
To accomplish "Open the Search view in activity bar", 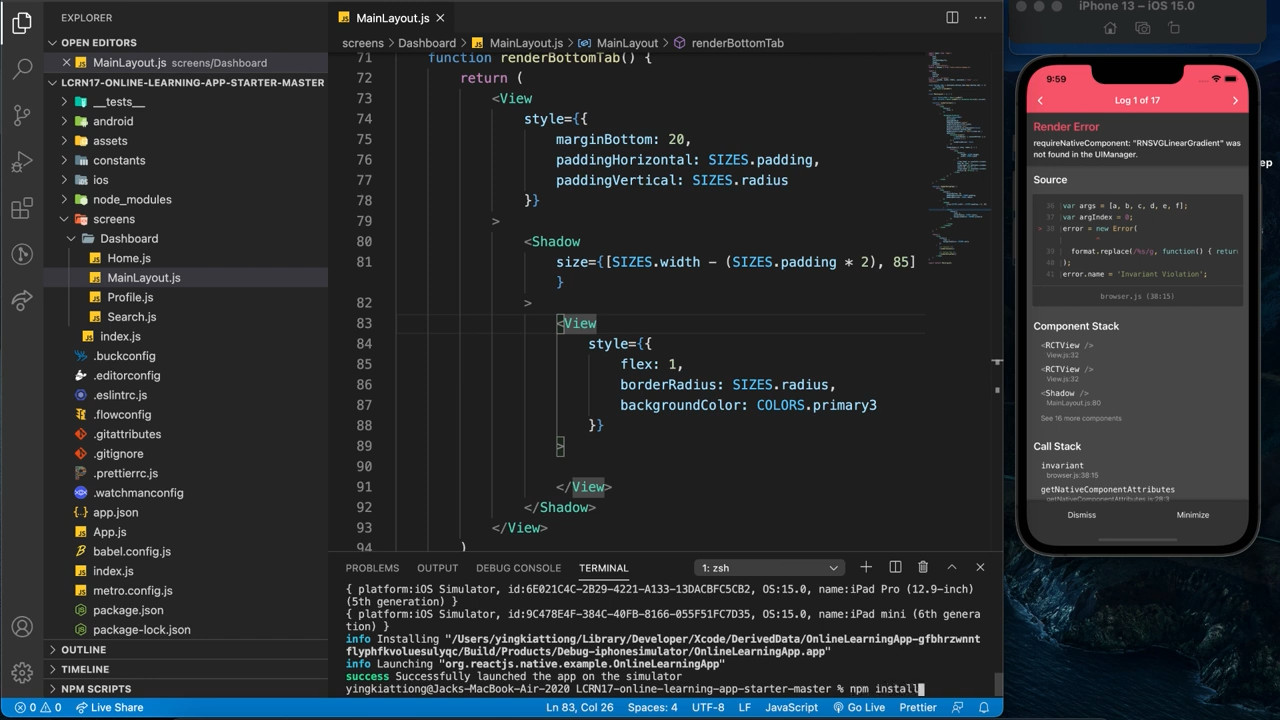I will 22,69.
